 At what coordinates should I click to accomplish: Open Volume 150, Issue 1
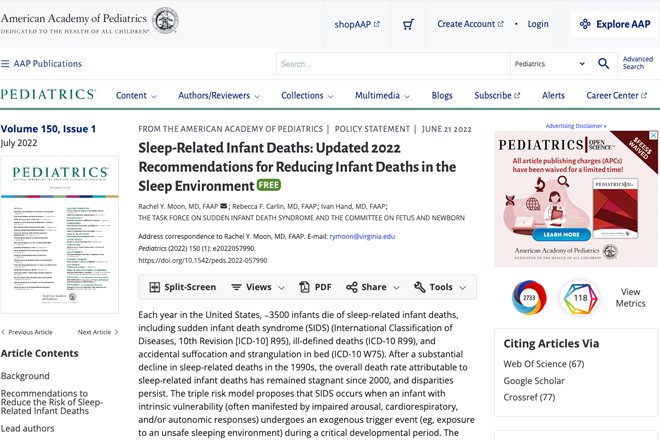(x=48, y=129)
